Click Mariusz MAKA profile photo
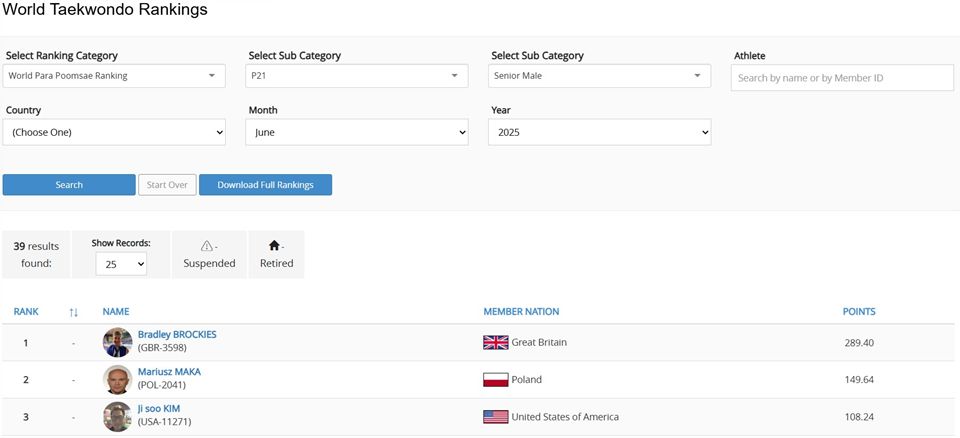 click(118, 380)
